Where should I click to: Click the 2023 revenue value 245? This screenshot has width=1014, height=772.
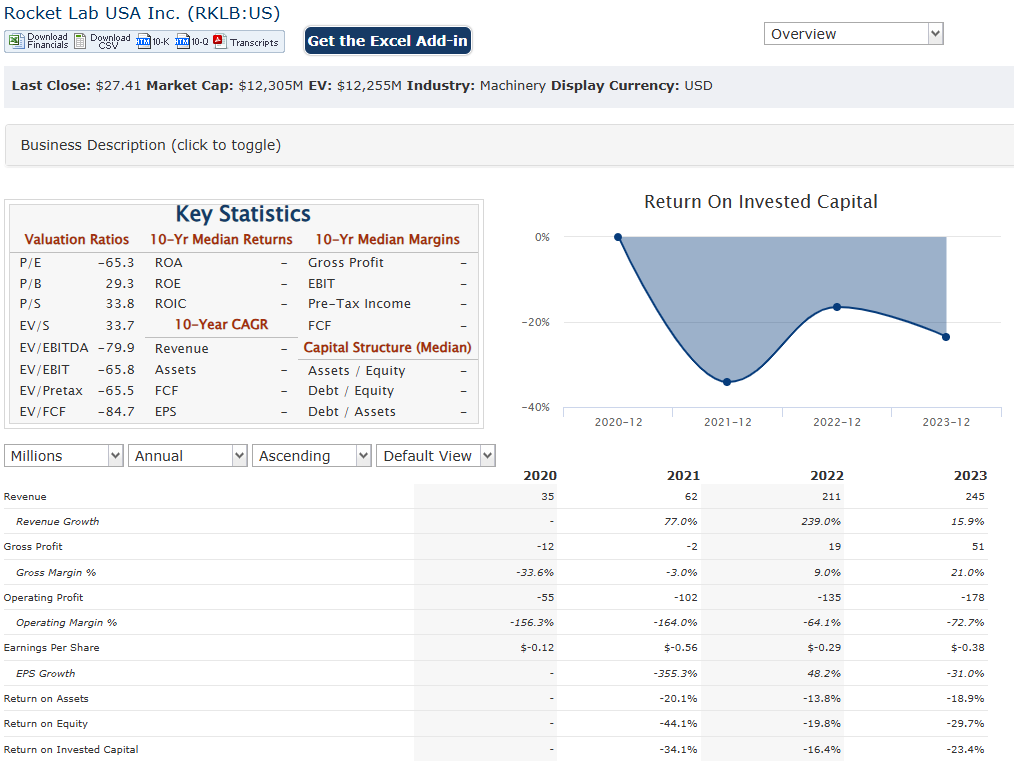(975, 497)
